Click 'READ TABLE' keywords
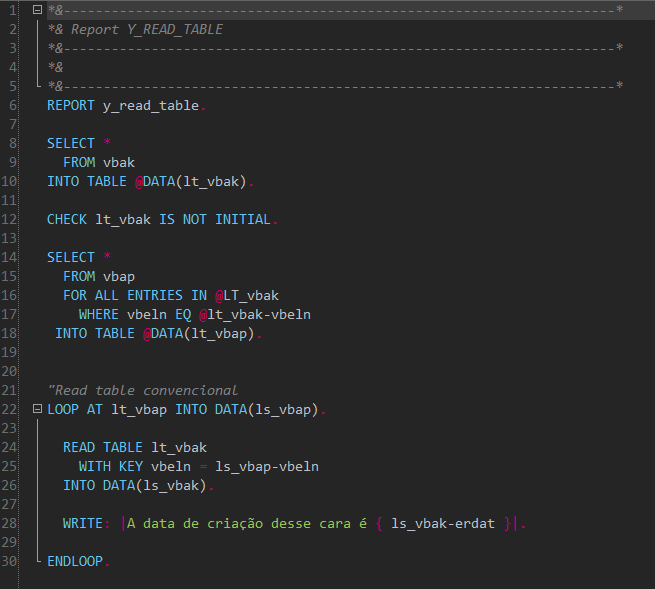655x589 pixels. (x=103, y=447)
